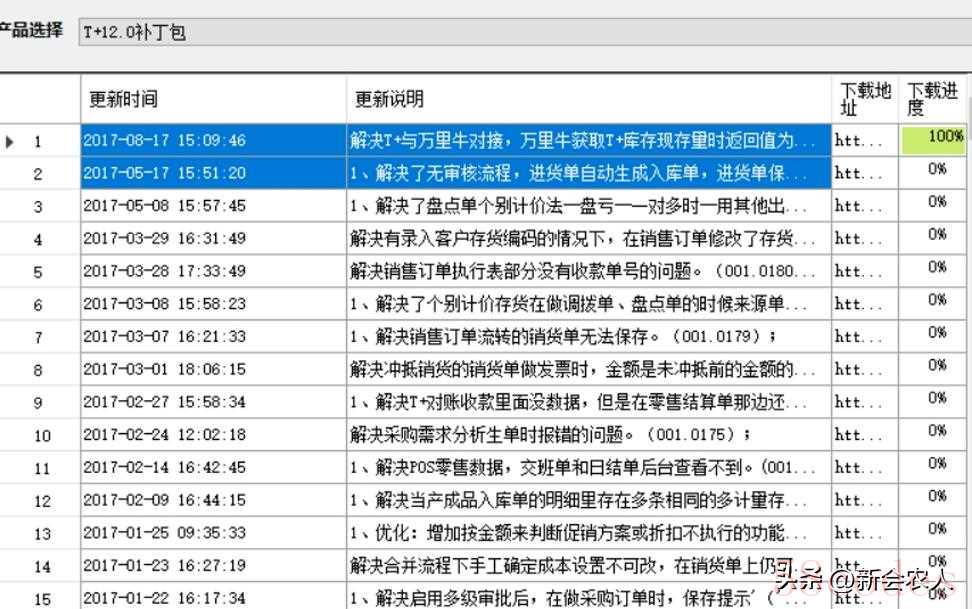Select row header number 3

(x=40, y=206)
